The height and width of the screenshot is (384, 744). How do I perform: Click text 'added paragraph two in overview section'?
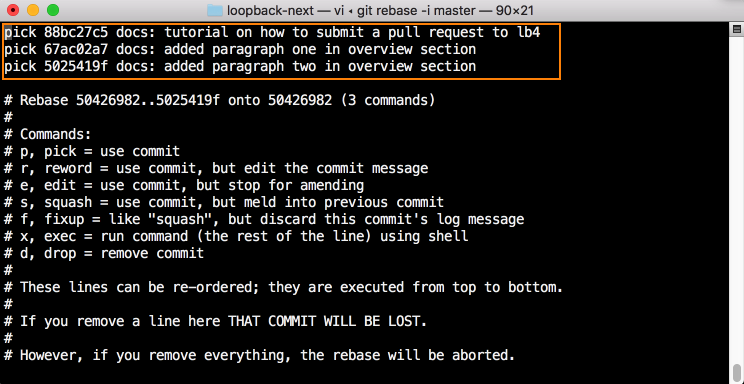[320, 66]
